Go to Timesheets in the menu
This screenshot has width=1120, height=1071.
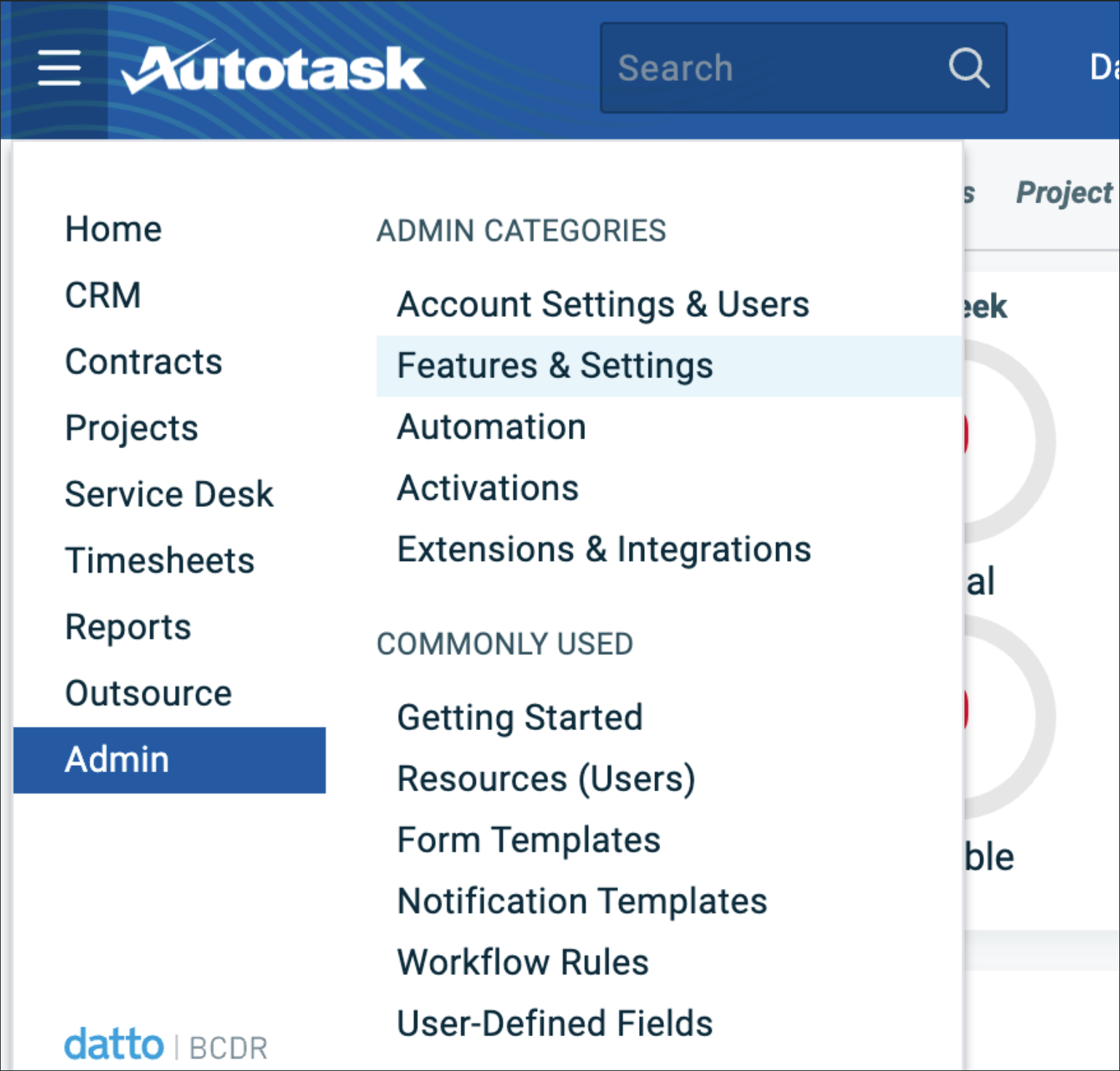pyautogui.click(x=160, y=560)
